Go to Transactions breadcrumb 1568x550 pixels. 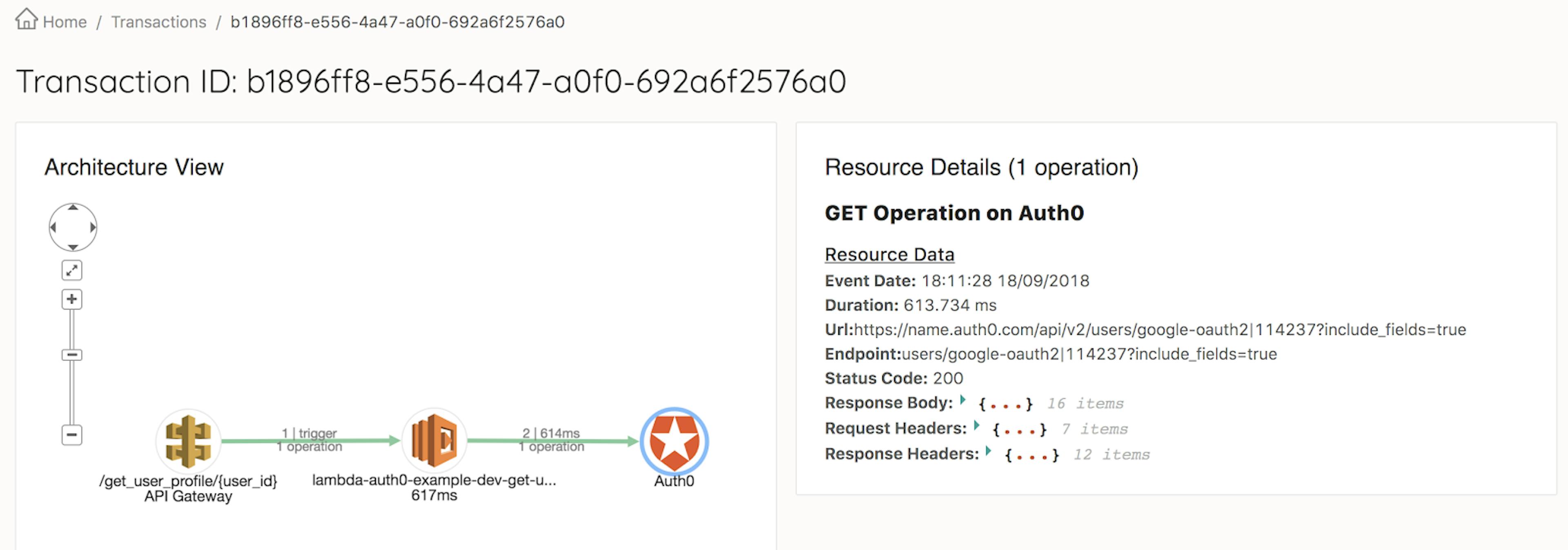(158, 22)
